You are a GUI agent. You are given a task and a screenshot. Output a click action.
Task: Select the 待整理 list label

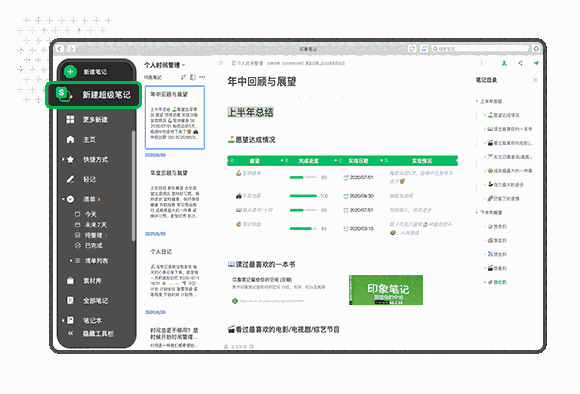[94, 235]
